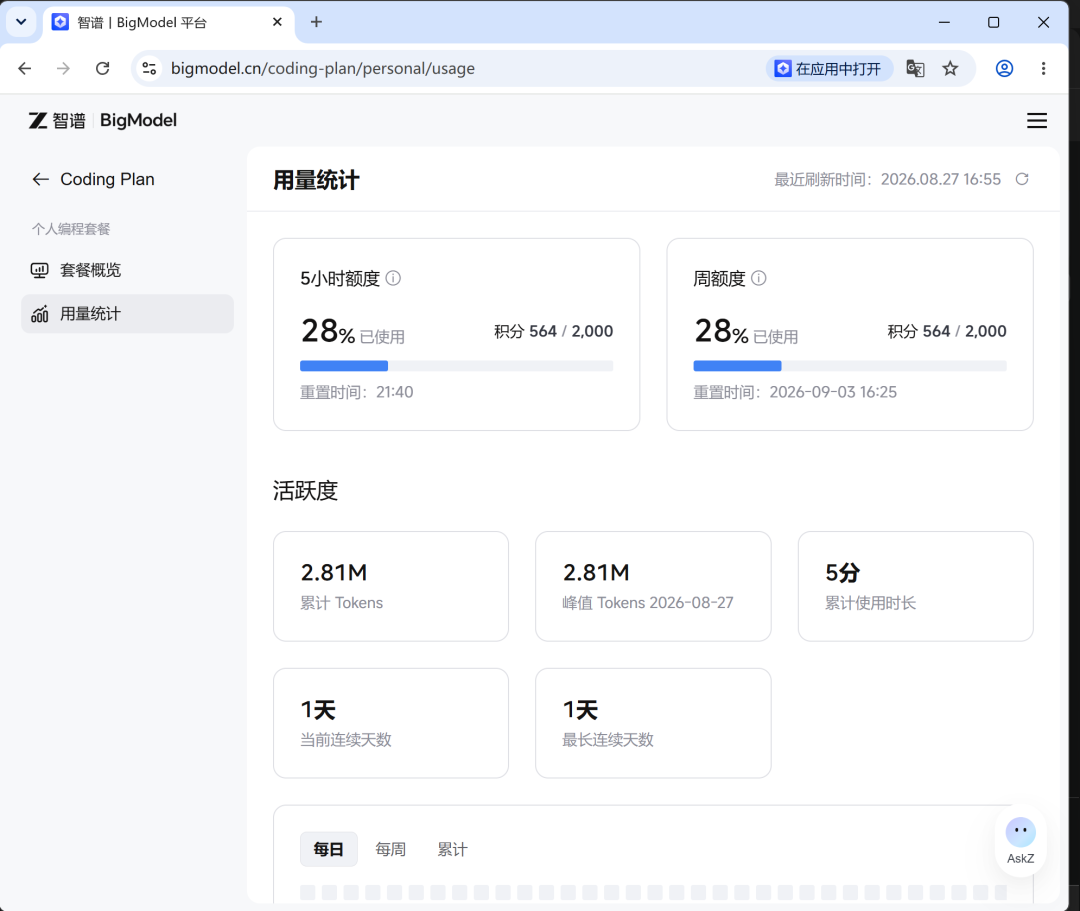Click 在应用中打开 button
This screenshot has width=1080, height=911.
(829, 68)
